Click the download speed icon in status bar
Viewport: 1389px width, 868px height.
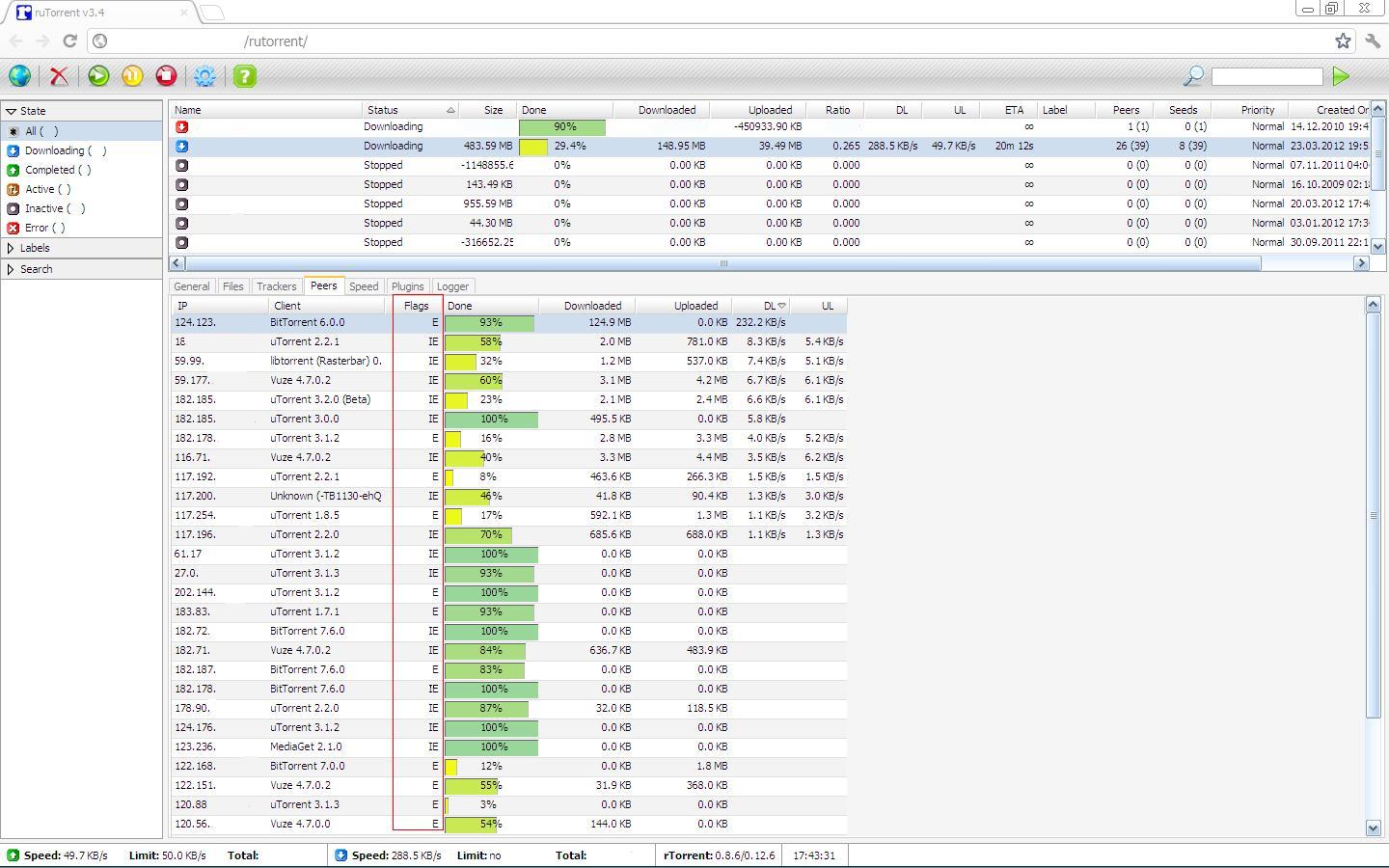341,855
